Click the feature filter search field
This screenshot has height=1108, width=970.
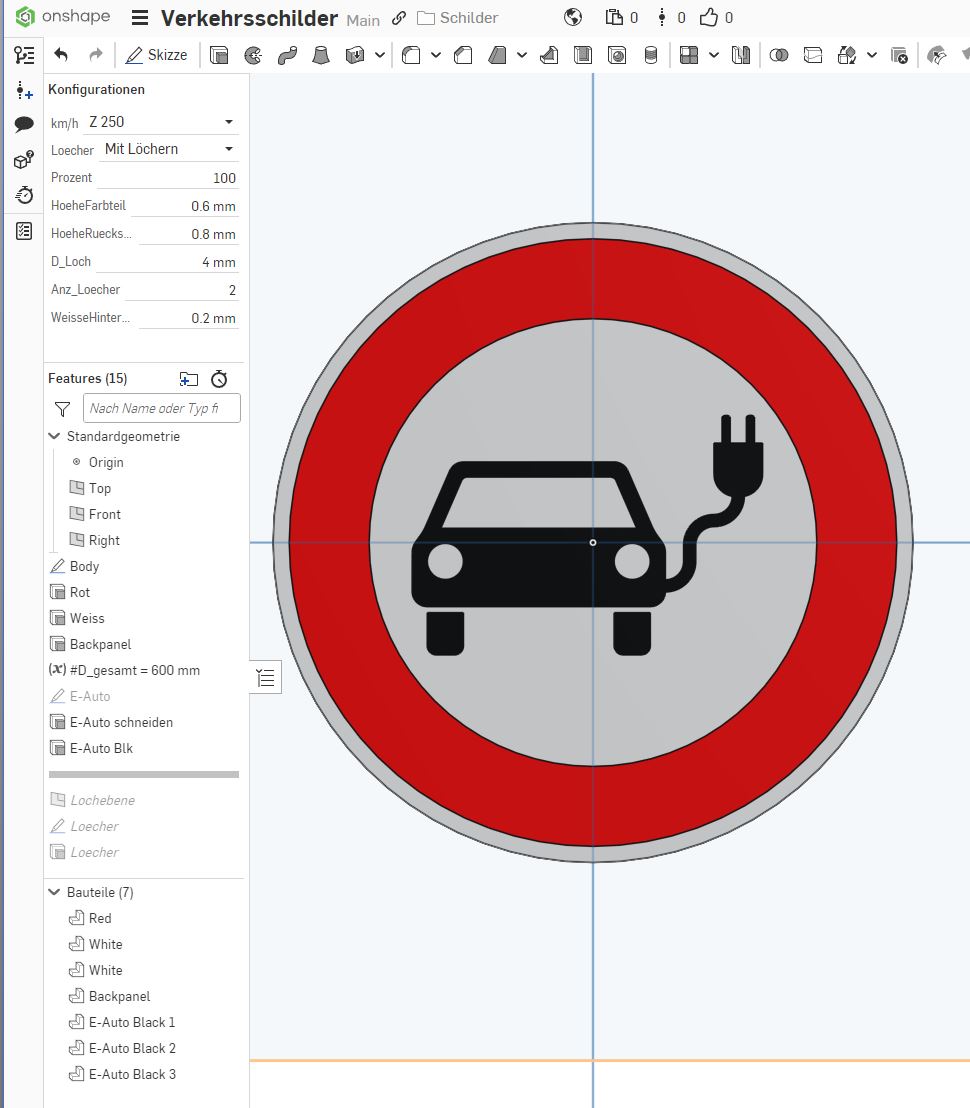coord(161,408)
